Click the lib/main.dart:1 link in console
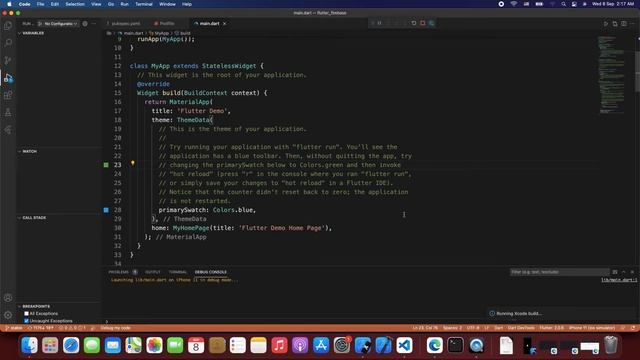640x360 pixels. pyautogui.click(x=619, y=280)
